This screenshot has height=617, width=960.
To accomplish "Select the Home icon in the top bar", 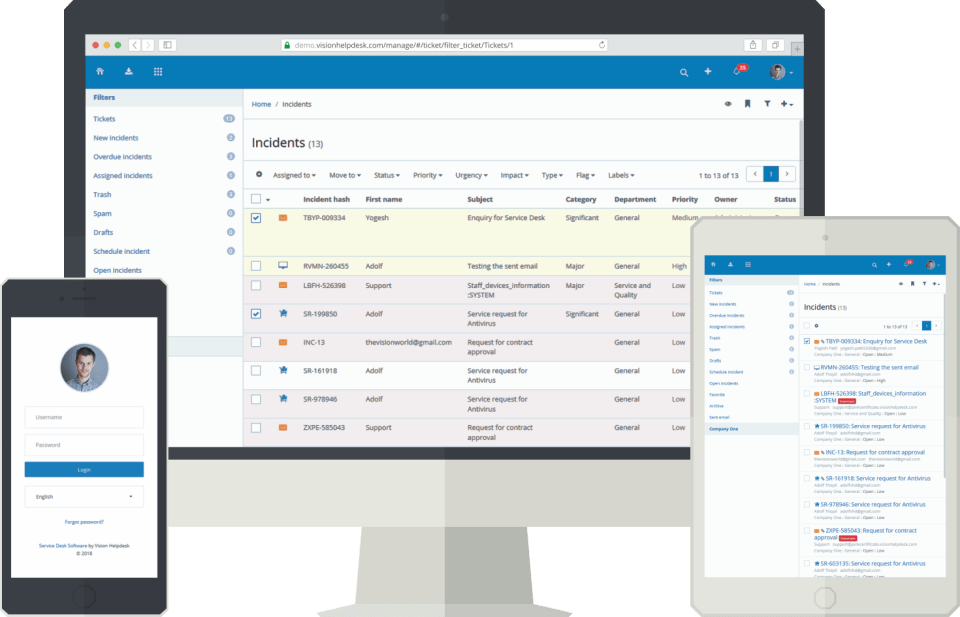I will (x=100, y=71).
